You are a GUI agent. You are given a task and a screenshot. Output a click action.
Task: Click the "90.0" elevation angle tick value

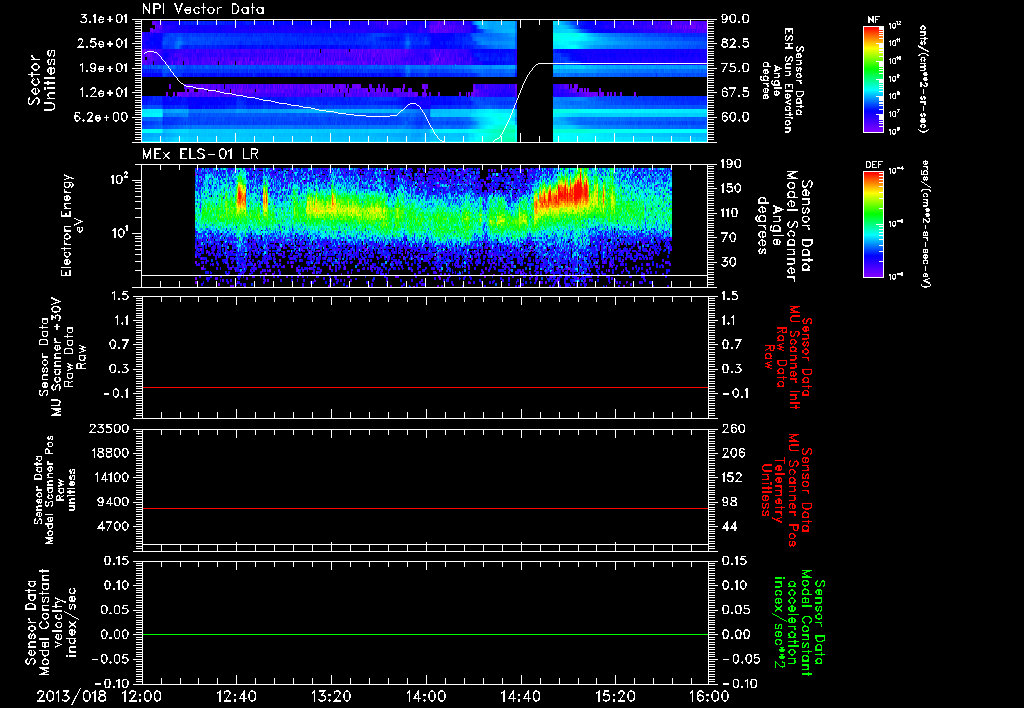point(735,19)
